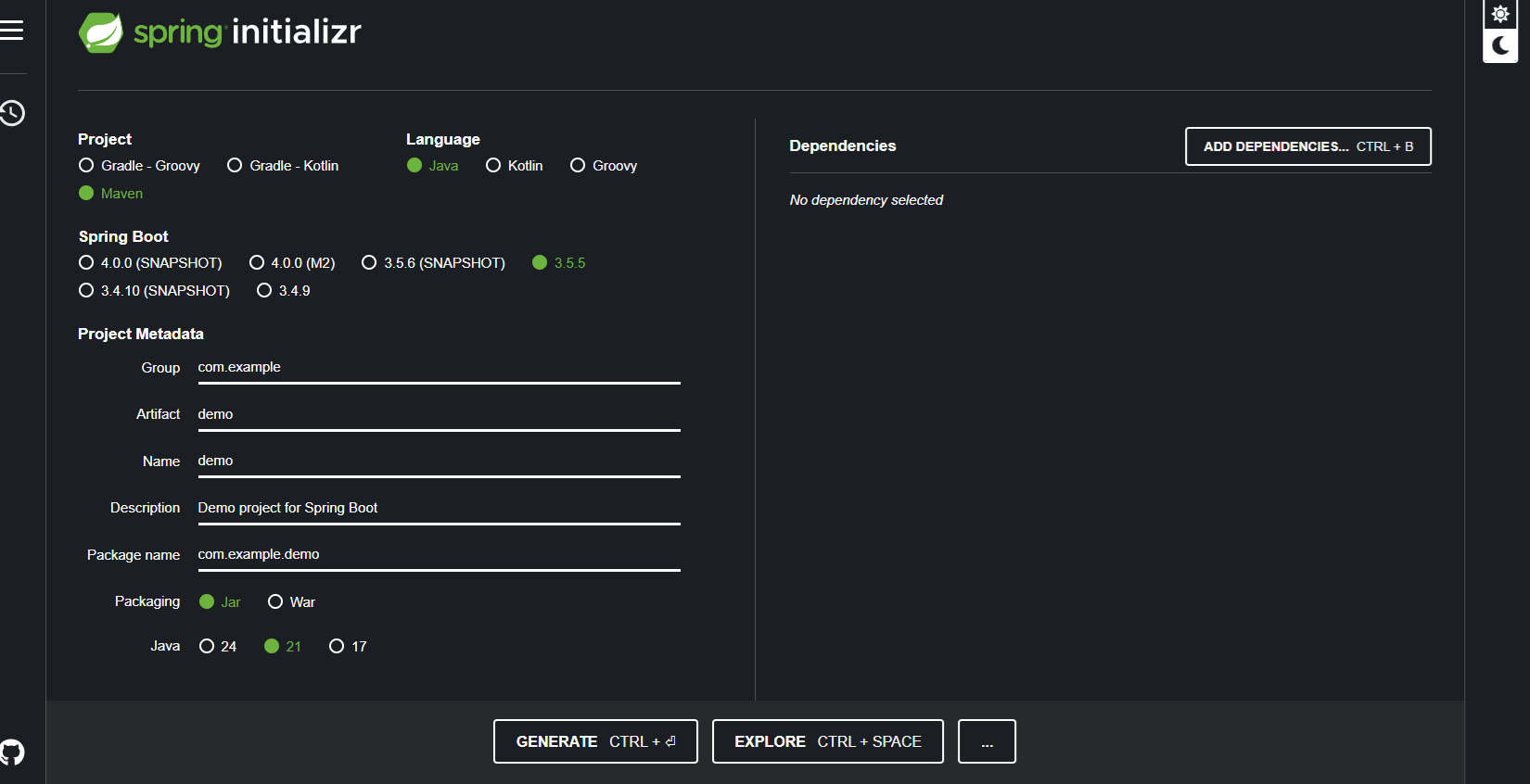Select Gradle - Groovy project type
The height and width of the screenshot is (784, 1530).
click(x=139, y=166)
